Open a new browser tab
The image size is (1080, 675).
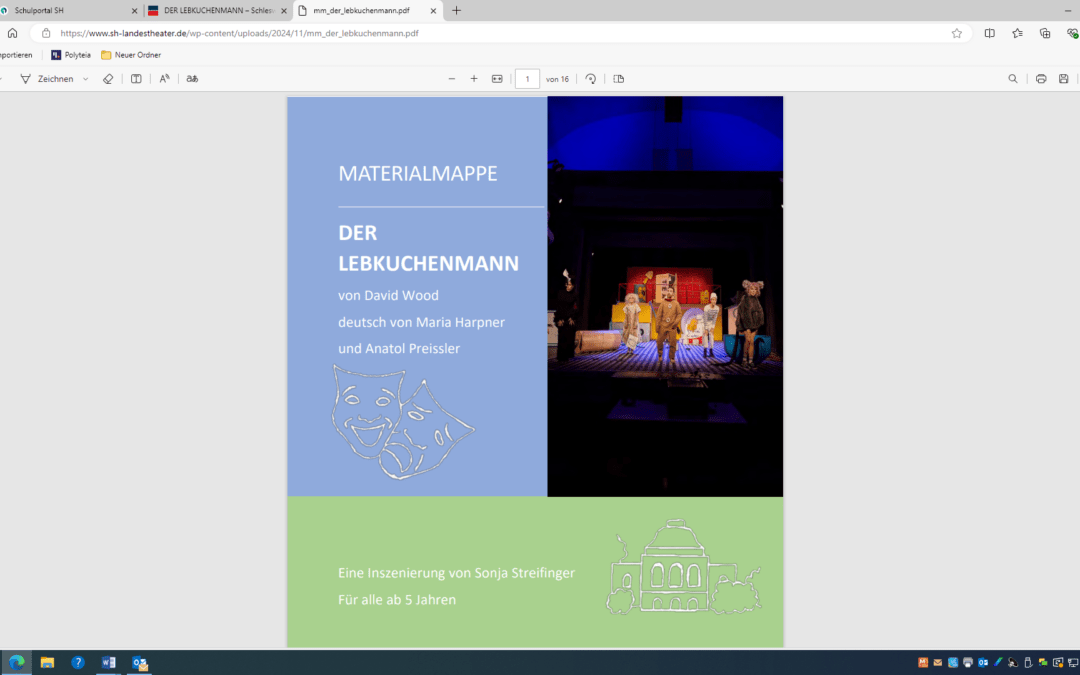[x=456, y=10]
